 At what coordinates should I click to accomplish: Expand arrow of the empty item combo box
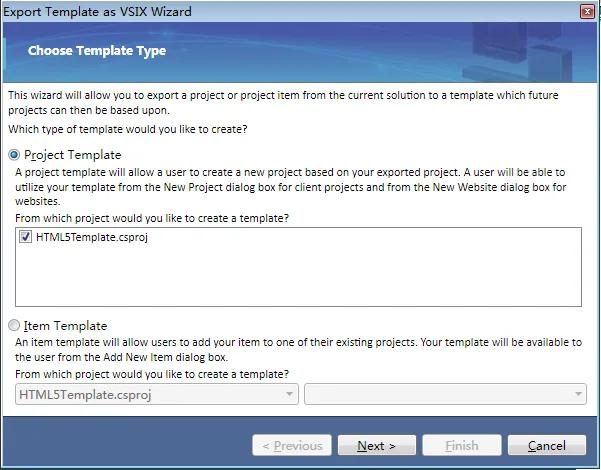coord(578,394)
